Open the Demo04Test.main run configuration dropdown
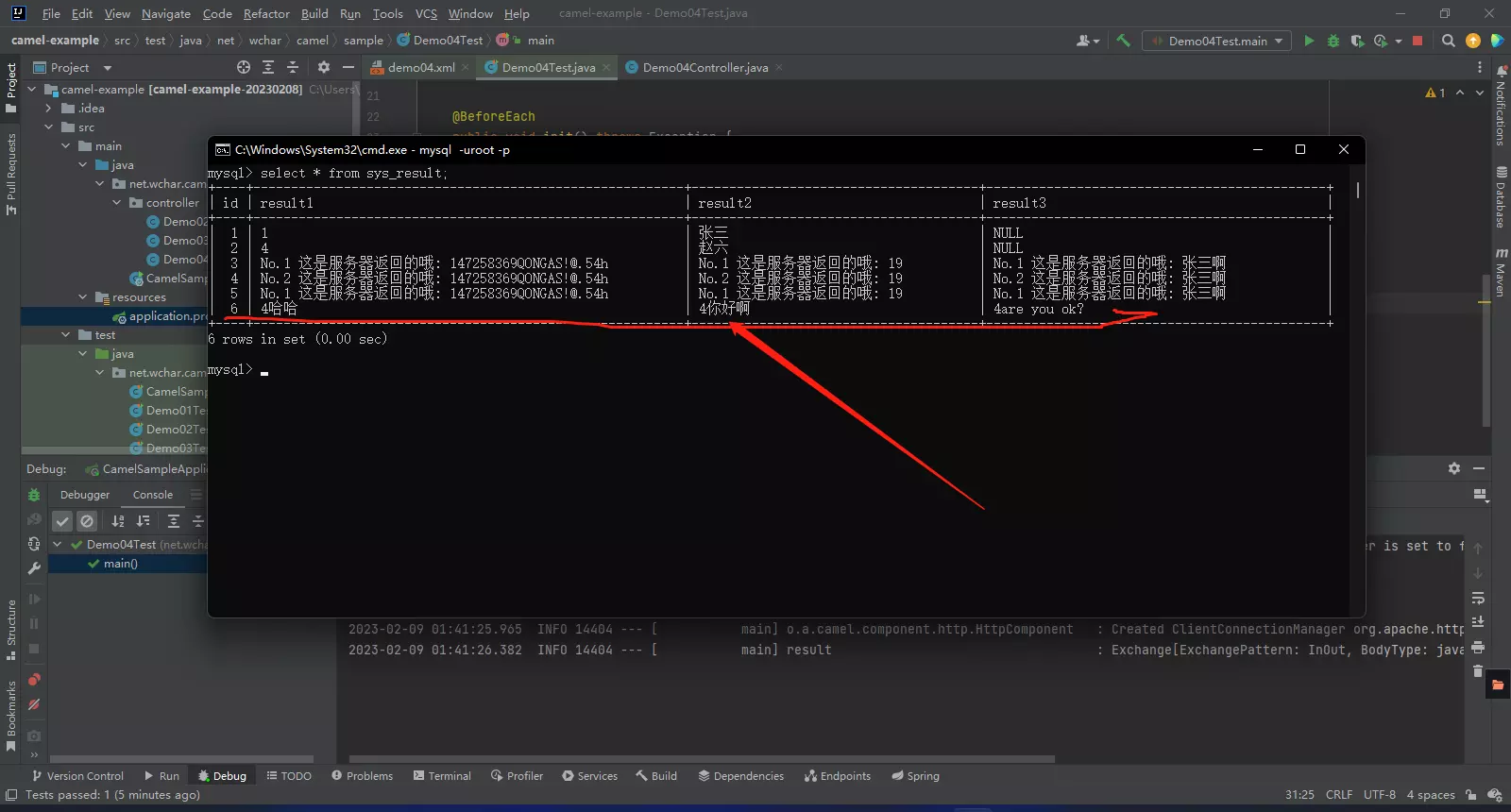1511x812 pixels. point(1218,41)
